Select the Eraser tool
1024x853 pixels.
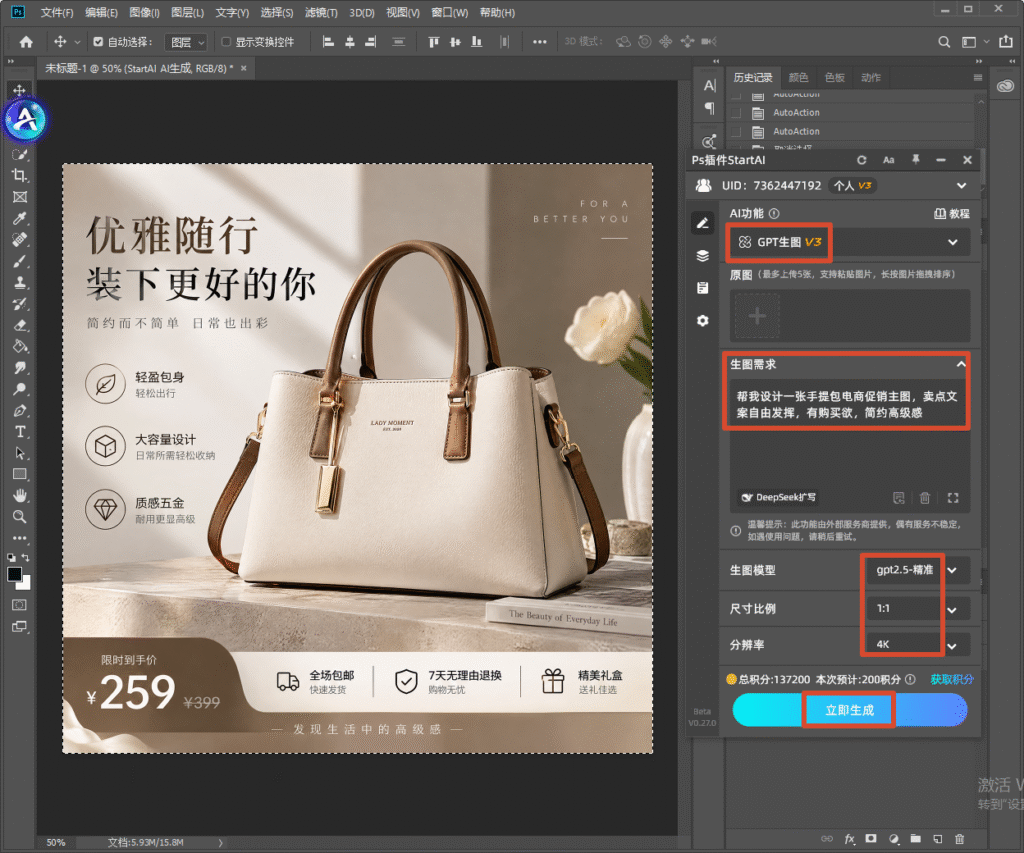click(20, 325)
